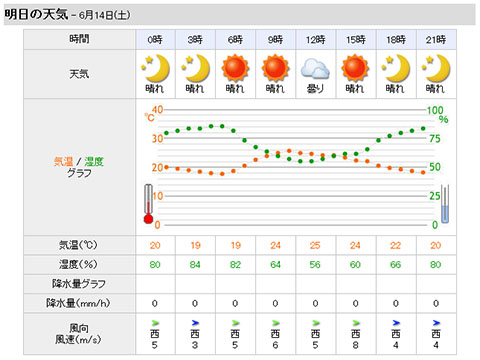Click the 曇り label under 12時
The image size is (480, 360).
tap(315, 88)
